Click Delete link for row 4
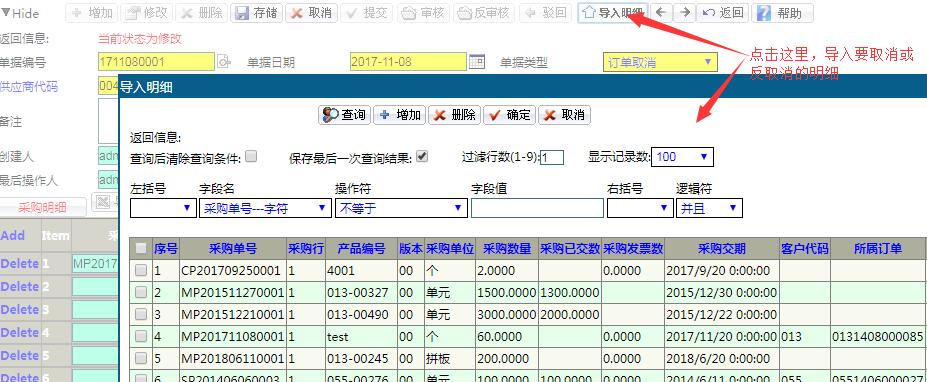Screen dimensions: 927x382 click(20, 332)
